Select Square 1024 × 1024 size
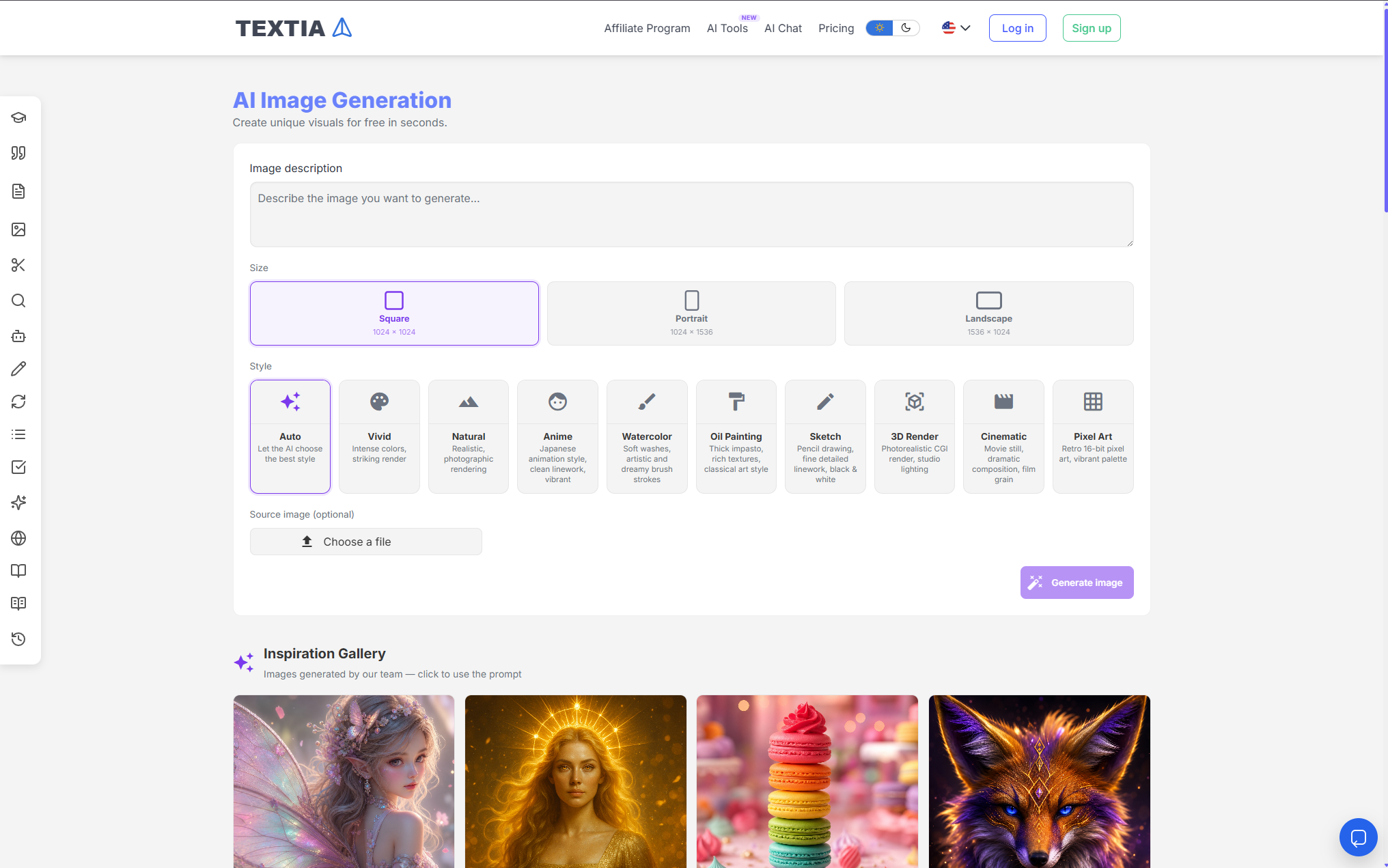 point(394,313)
